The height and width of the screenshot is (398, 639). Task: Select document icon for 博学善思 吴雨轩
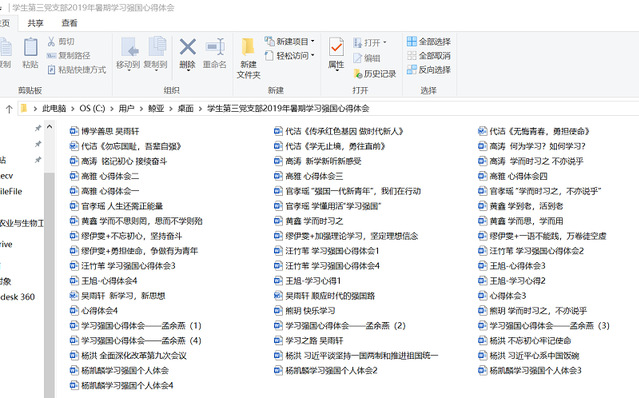point(74,131)
